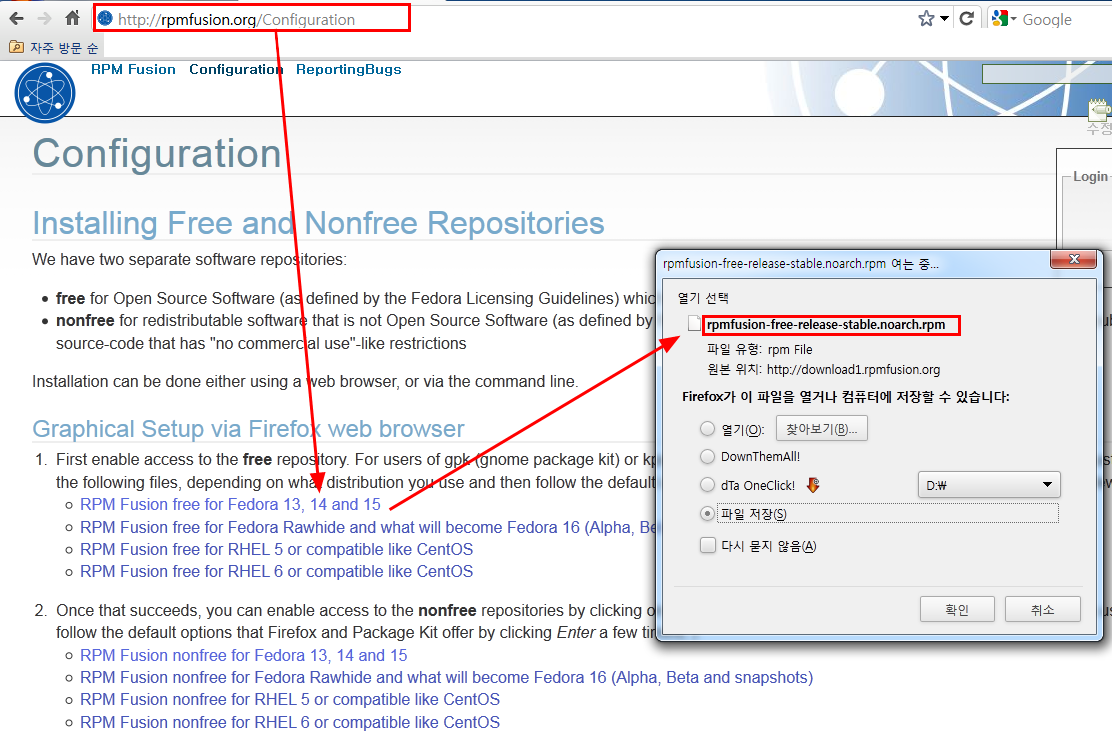
Task: Click the Login panel label
Action: (x=1090, y=176)
